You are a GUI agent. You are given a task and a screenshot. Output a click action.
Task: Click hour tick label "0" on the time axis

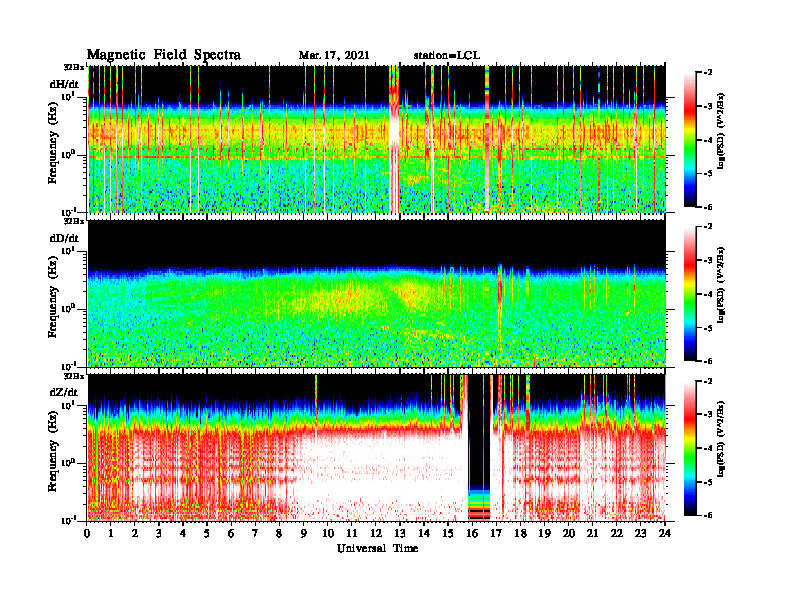(x=87, y=534)
